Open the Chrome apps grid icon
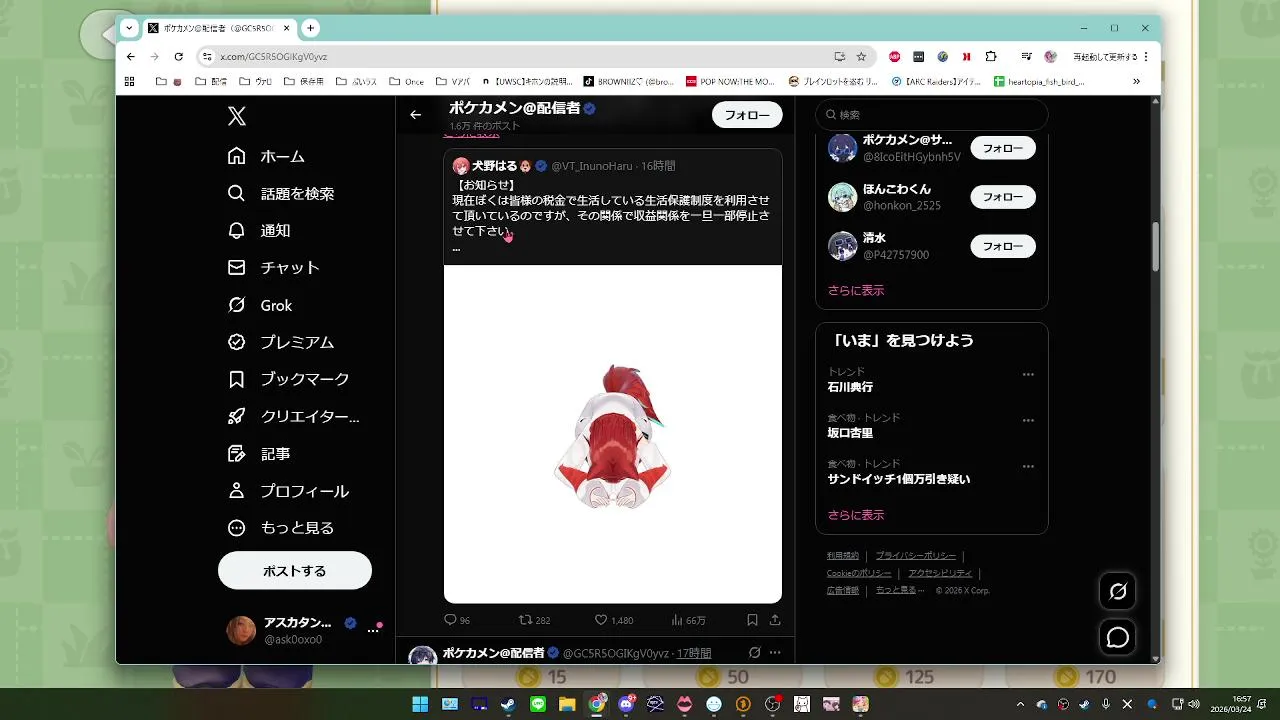1280x720 pixels. click(129, 82)
